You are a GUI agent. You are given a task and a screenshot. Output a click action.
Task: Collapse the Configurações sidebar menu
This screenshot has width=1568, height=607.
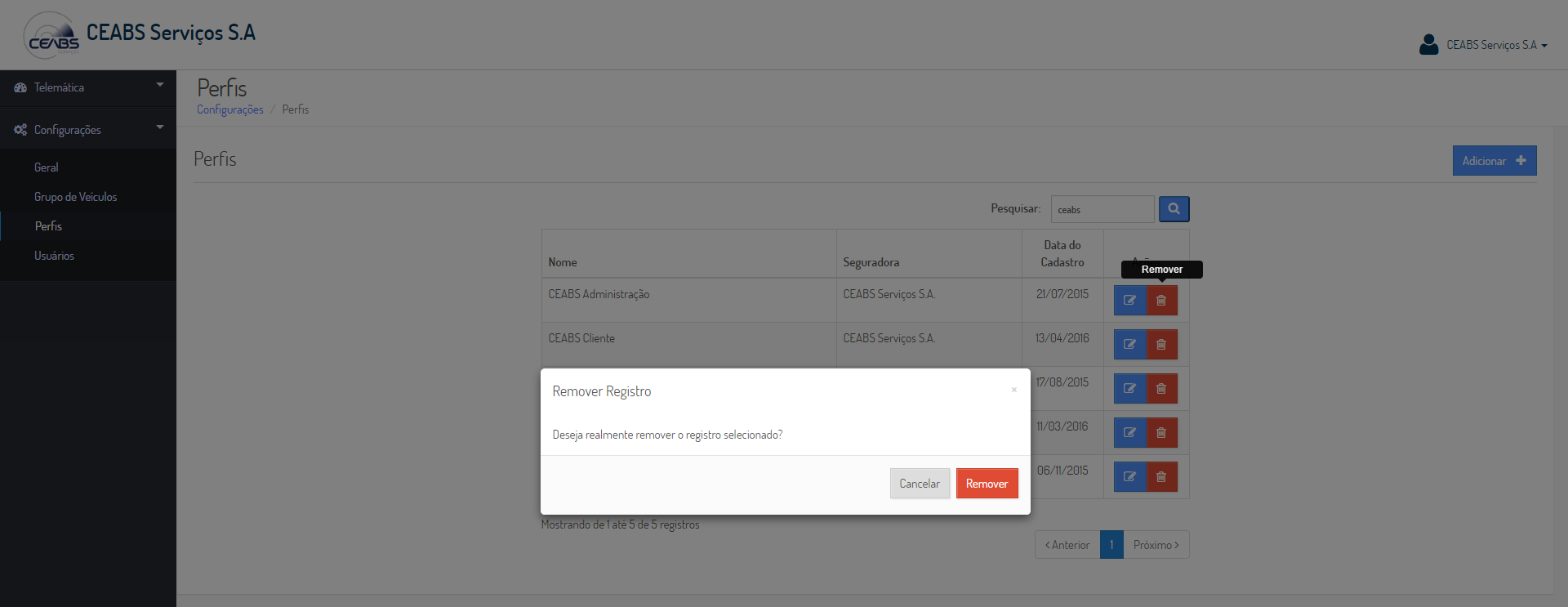pyautogui.click(x=88, y=130)
